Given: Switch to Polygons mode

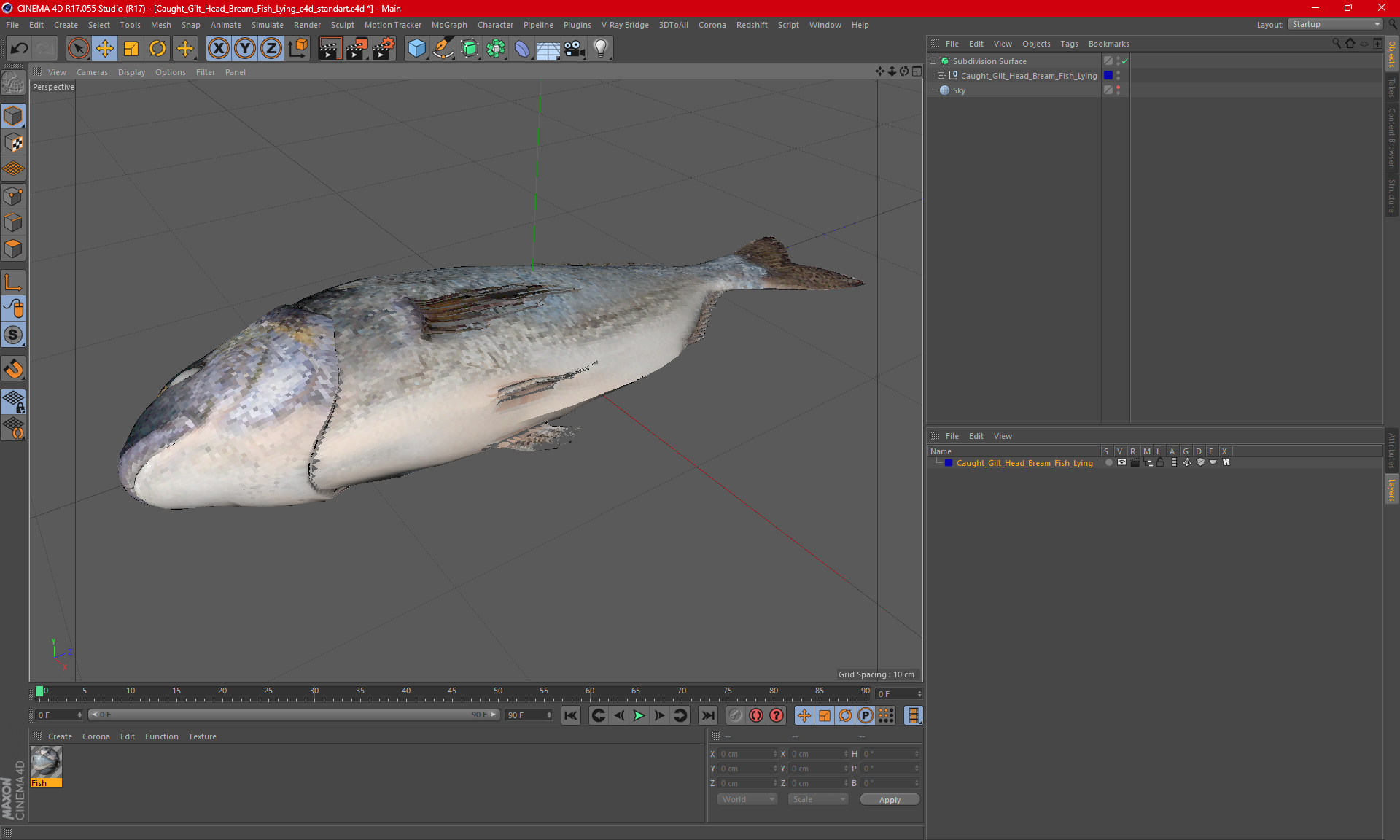Looking at the screenshot, I should 13,249.
